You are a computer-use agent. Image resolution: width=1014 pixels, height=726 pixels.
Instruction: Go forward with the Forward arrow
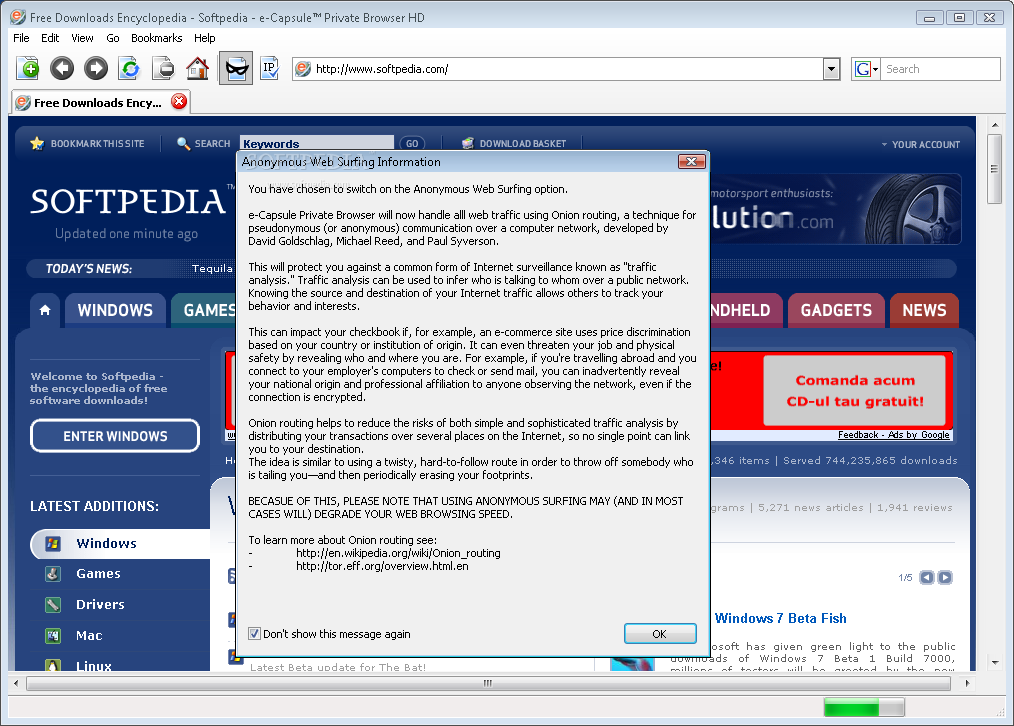[x=96, y=68]
